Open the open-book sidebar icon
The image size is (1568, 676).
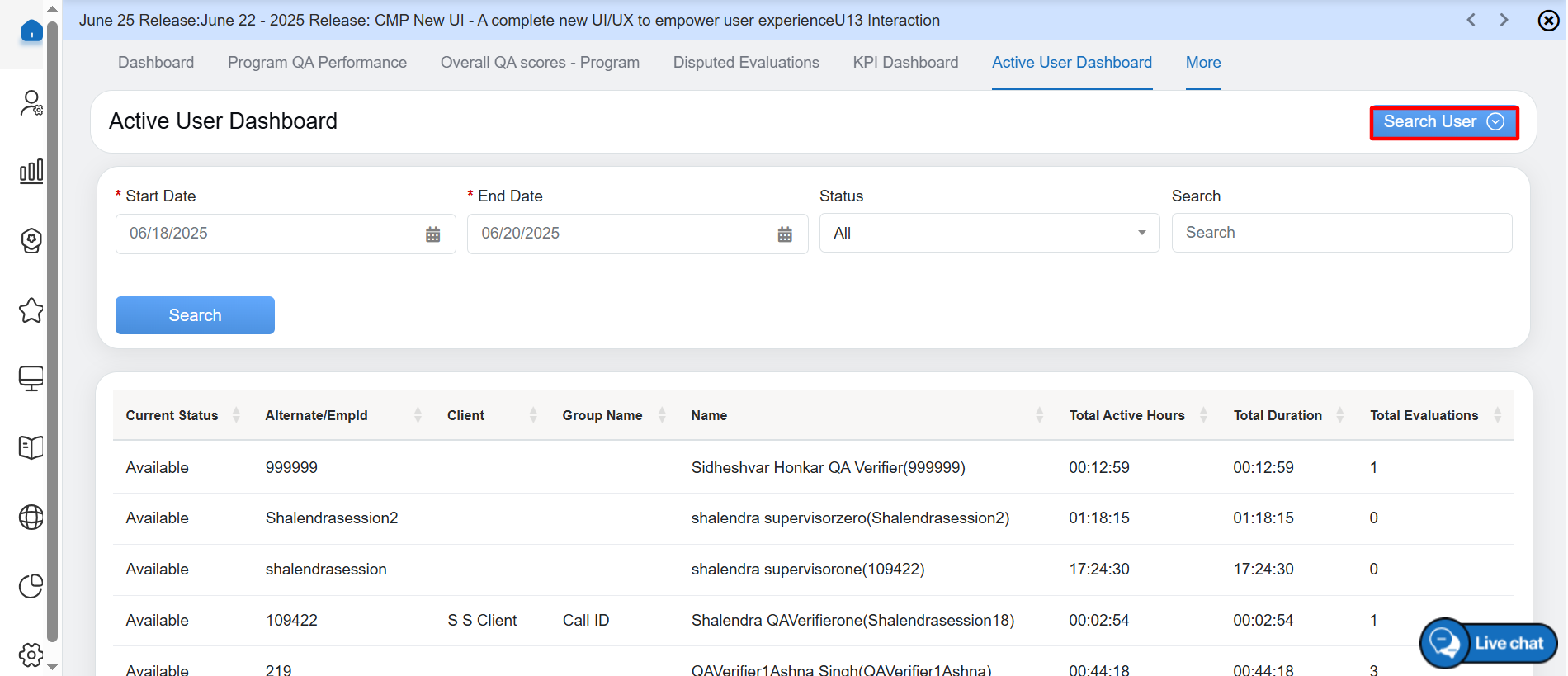(31, 448)
